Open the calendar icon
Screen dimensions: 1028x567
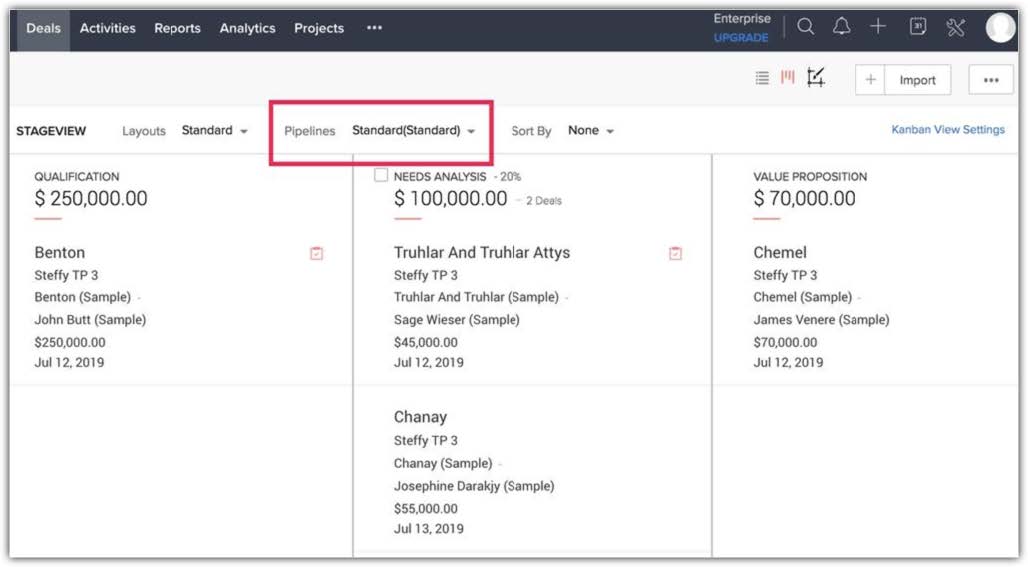coord(918,28)
